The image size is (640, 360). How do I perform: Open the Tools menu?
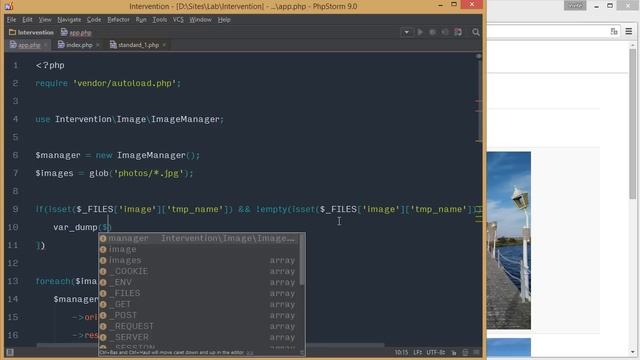pyautogui.click(x=160, y=20)
